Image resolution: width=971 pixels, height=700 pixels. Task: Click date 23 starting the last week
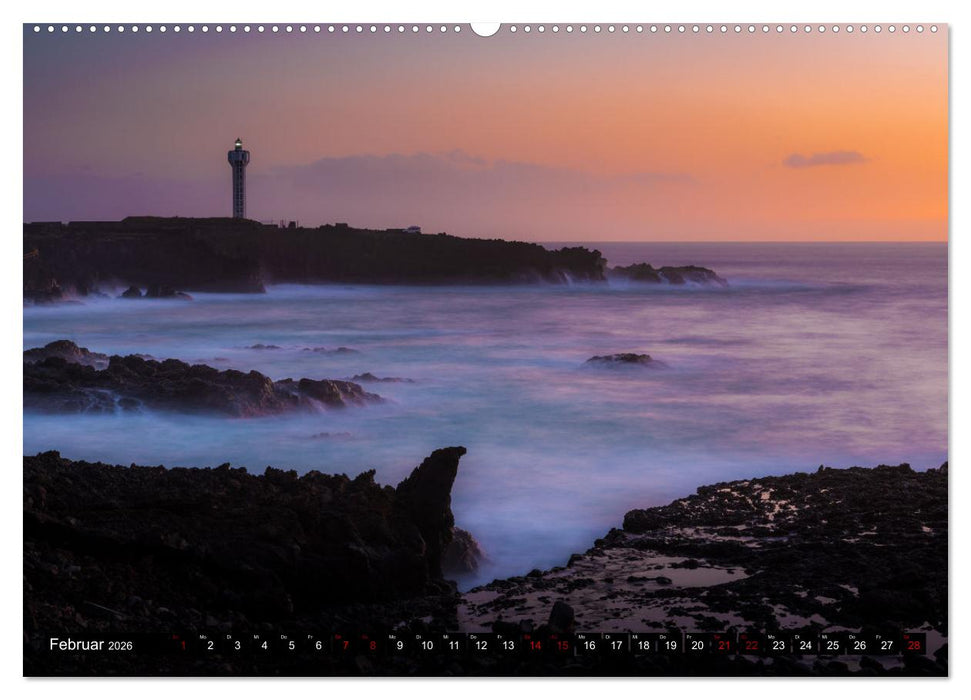(x=777, y=644)
